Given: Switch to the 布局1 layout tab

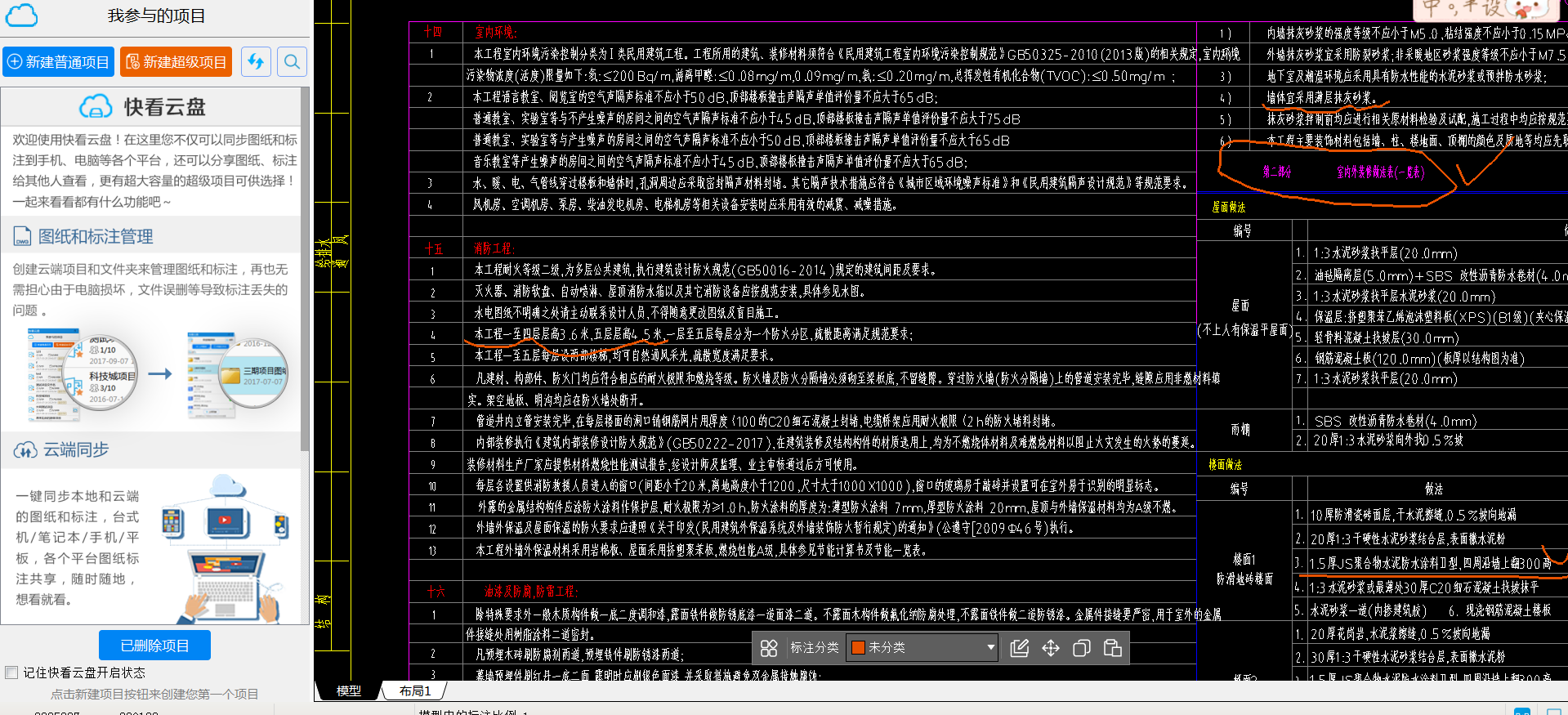Looking at the screenshot, I should tap(415, 691).
